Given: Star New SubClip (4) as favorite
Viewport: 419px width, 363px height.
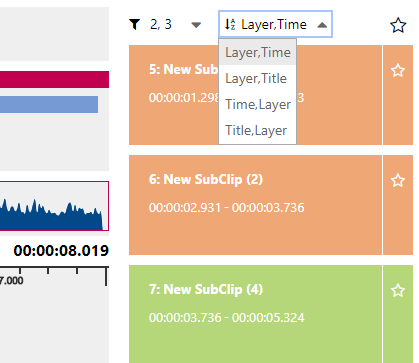Looking at the screenshot, I should [398, 291].
